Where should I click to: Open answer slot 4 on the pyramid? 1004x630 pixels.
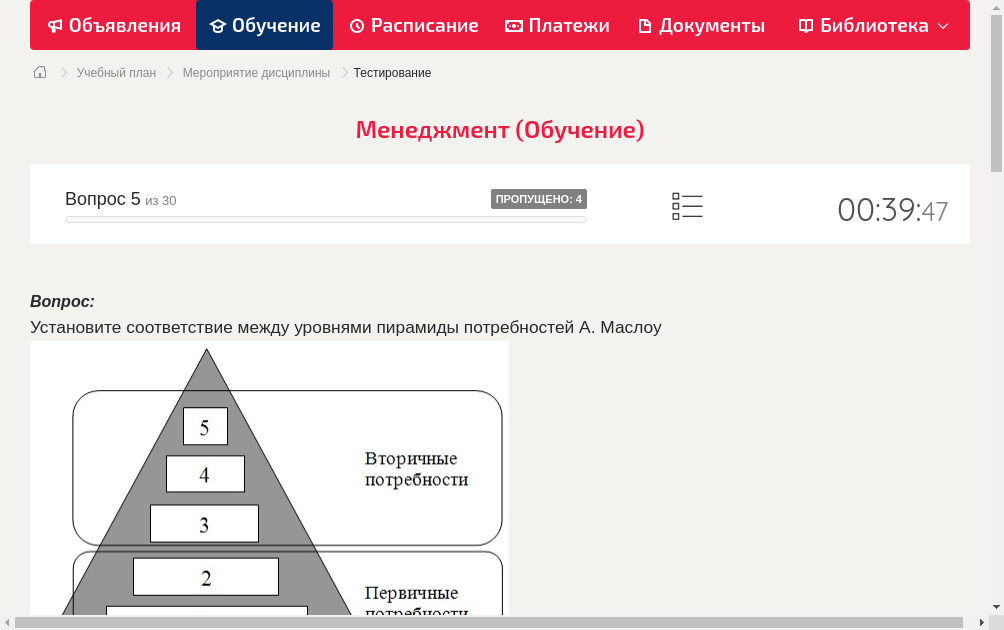[x=205, y=474]
